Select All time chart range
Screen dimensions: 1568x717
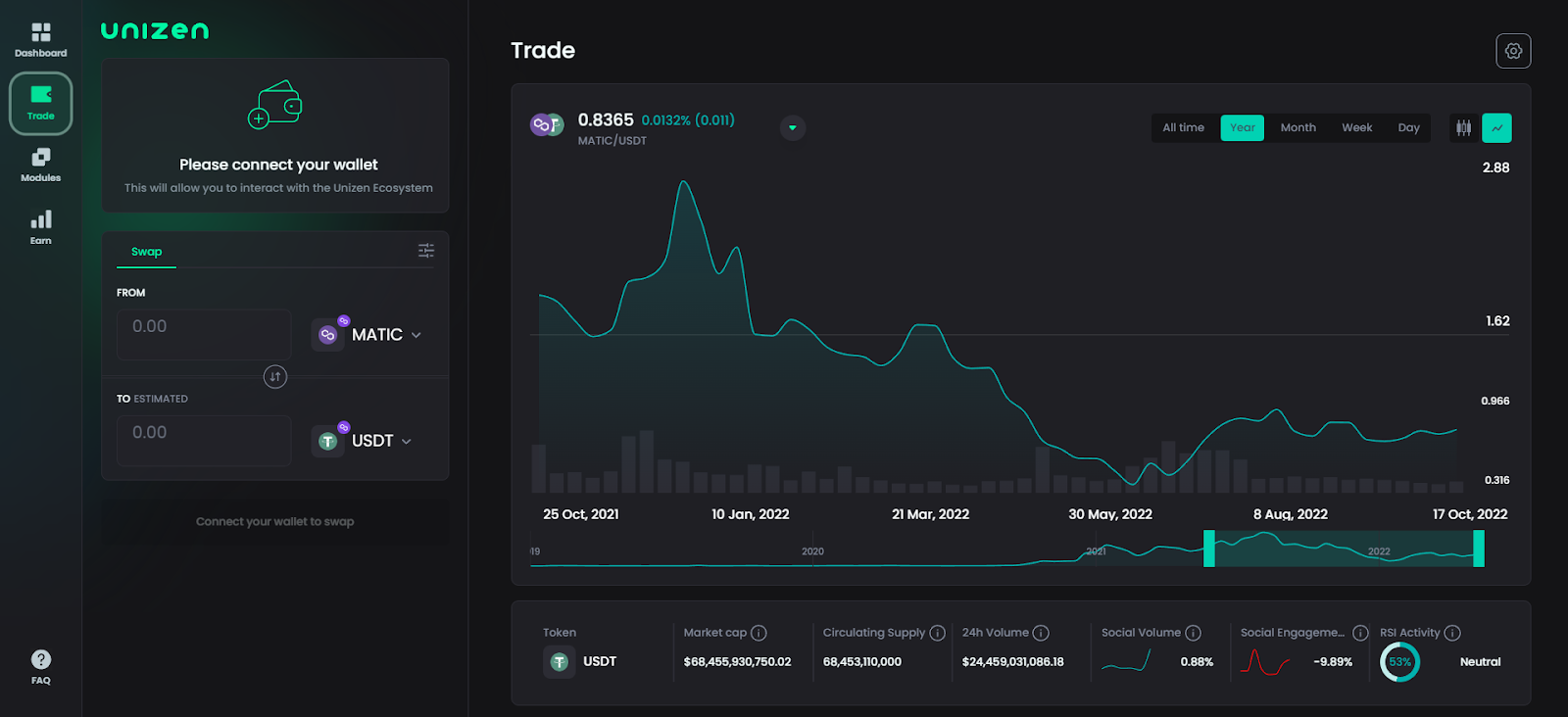click(x=1183, y=127)
